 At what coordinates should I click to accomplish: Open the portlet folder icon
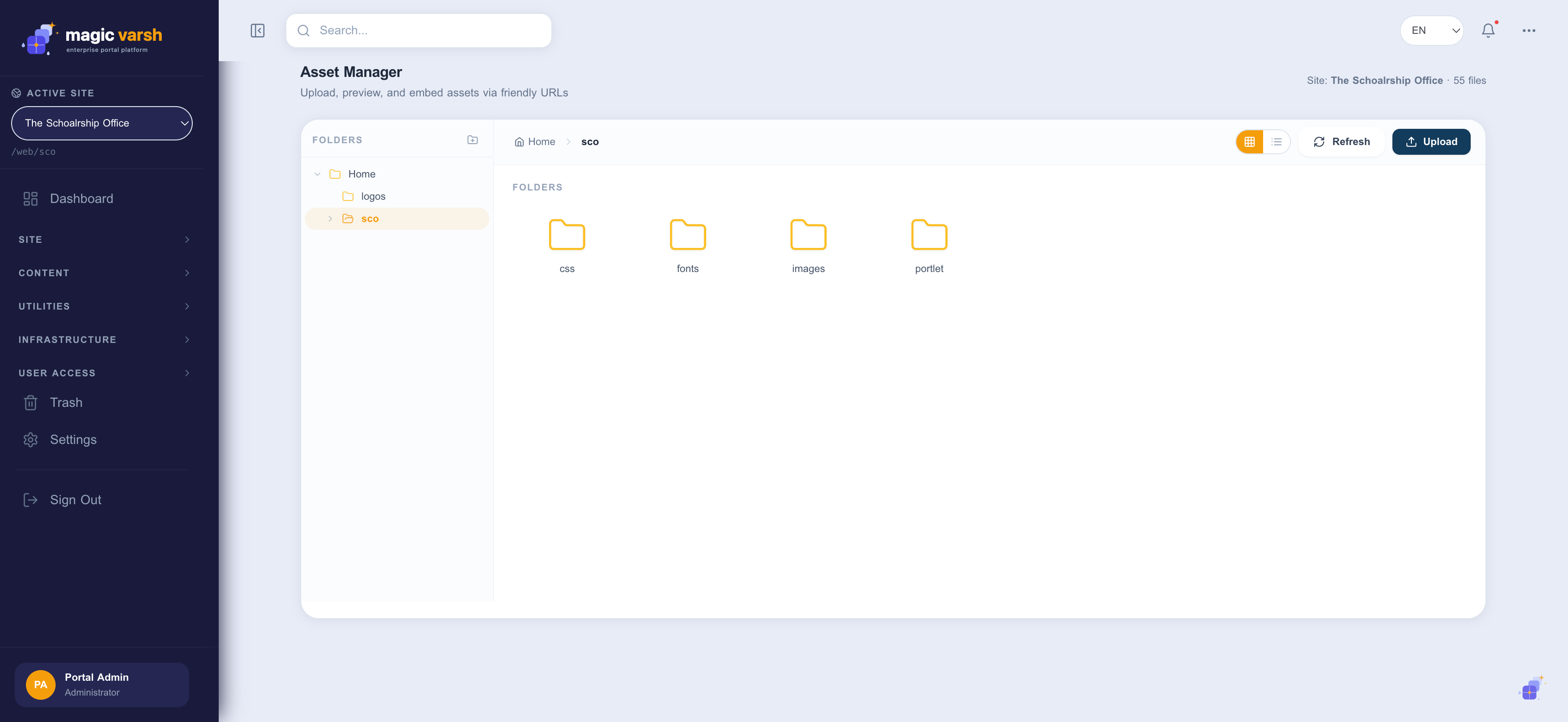pos(929,234)
